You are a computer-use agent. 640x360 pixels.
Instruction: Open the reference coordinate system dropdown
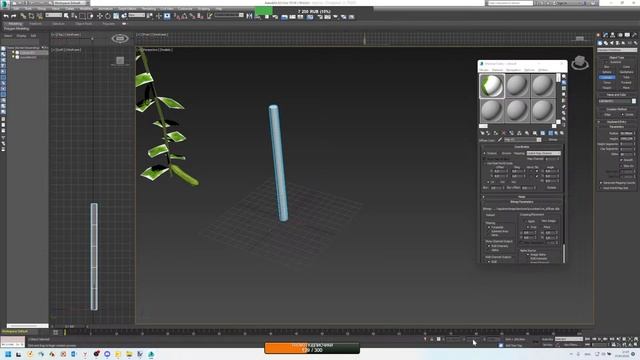(137, 16)
